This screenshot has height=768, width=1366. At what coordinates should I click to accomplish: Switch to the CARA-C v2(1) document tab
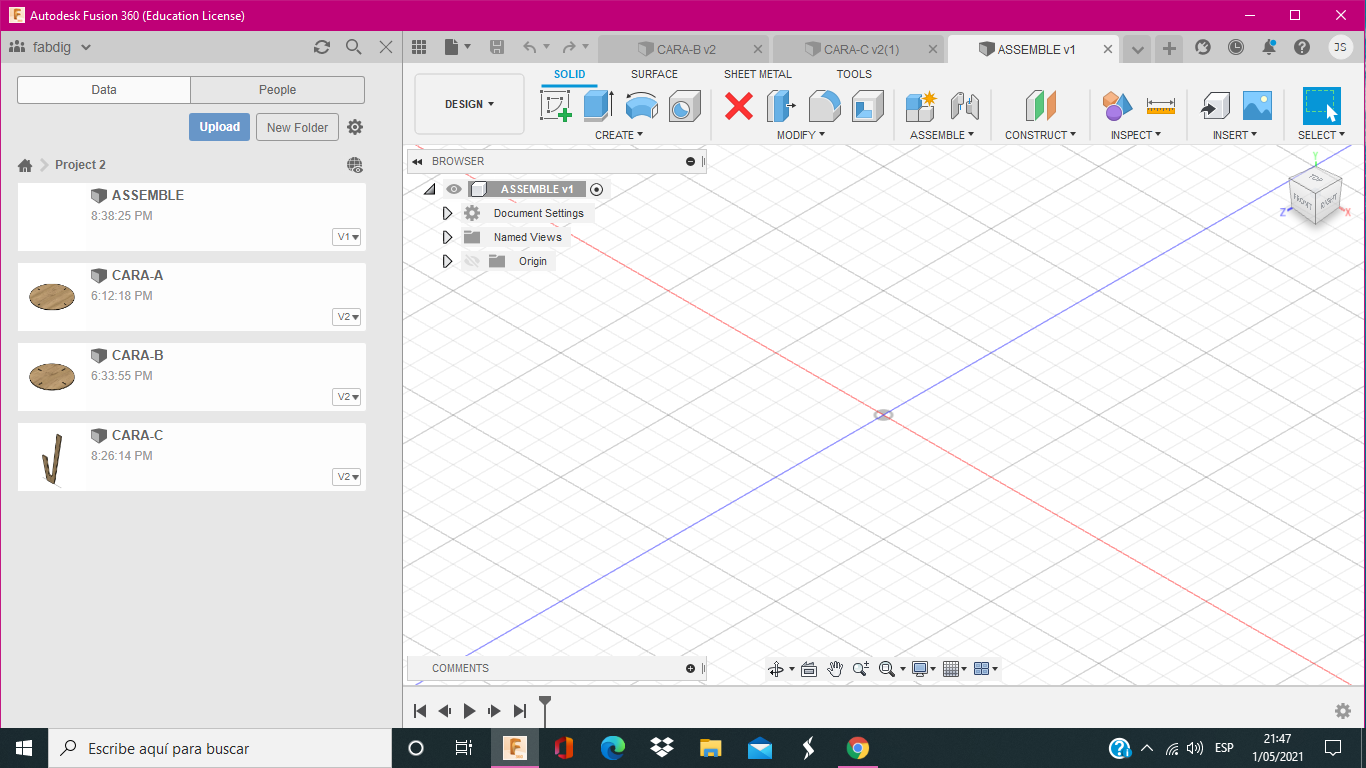pyautogui.click(x=859, y=49)
